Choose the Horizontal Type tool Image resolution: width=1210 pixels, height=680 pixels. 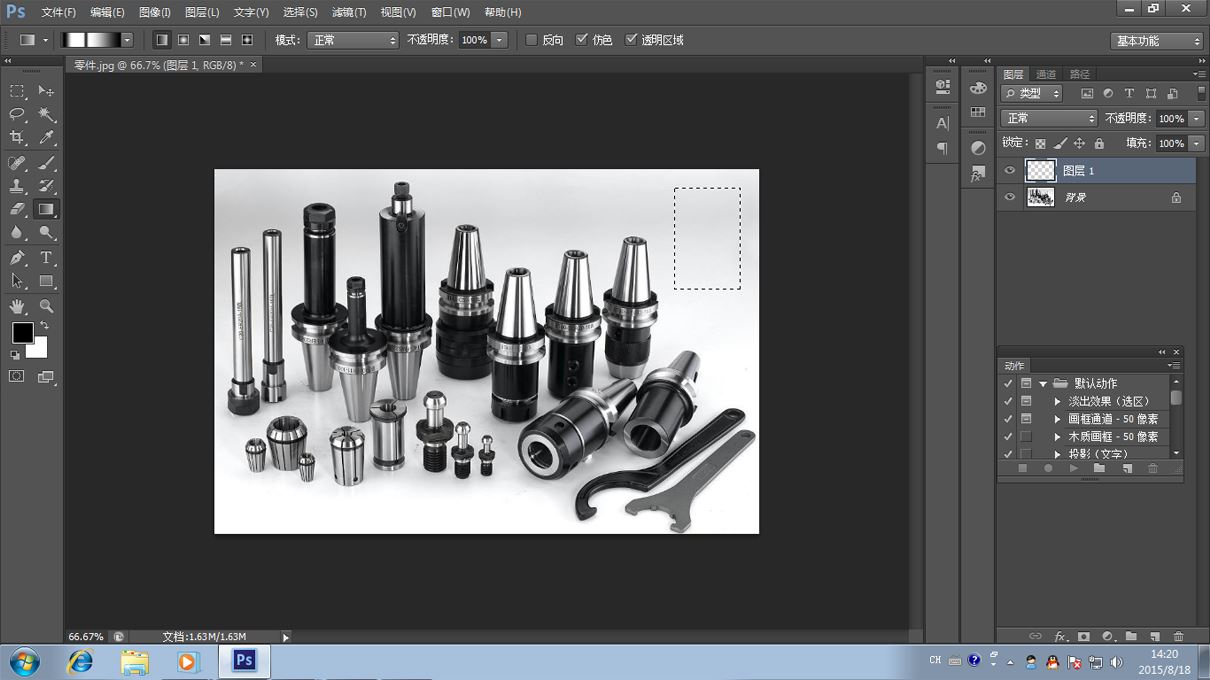coord(46,258)
